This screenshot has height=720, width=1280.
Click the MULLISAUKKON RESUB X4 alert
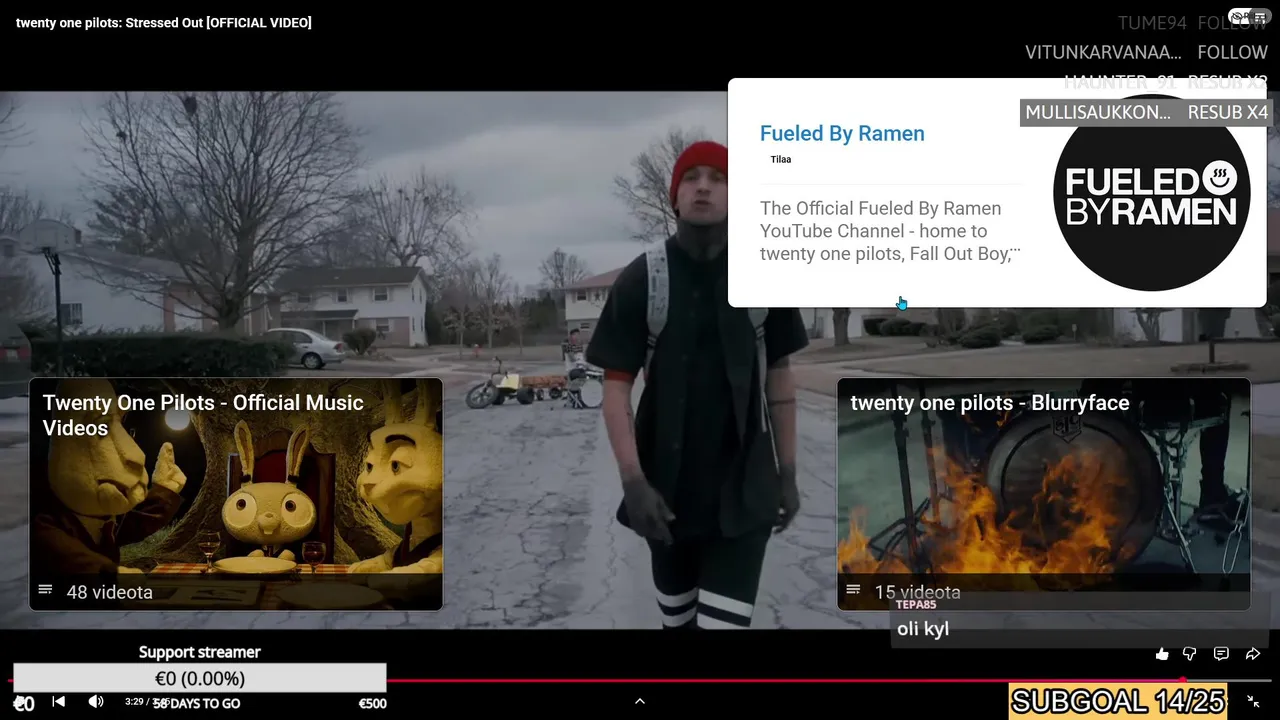click(x=1144, y=112)
